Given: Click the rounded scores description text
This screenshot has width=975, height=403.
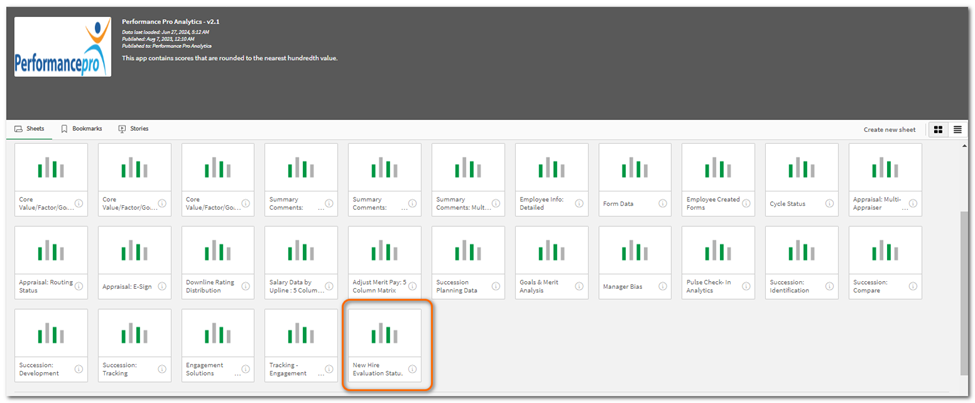Looking at the screenshot, I should tap(229, 58).
